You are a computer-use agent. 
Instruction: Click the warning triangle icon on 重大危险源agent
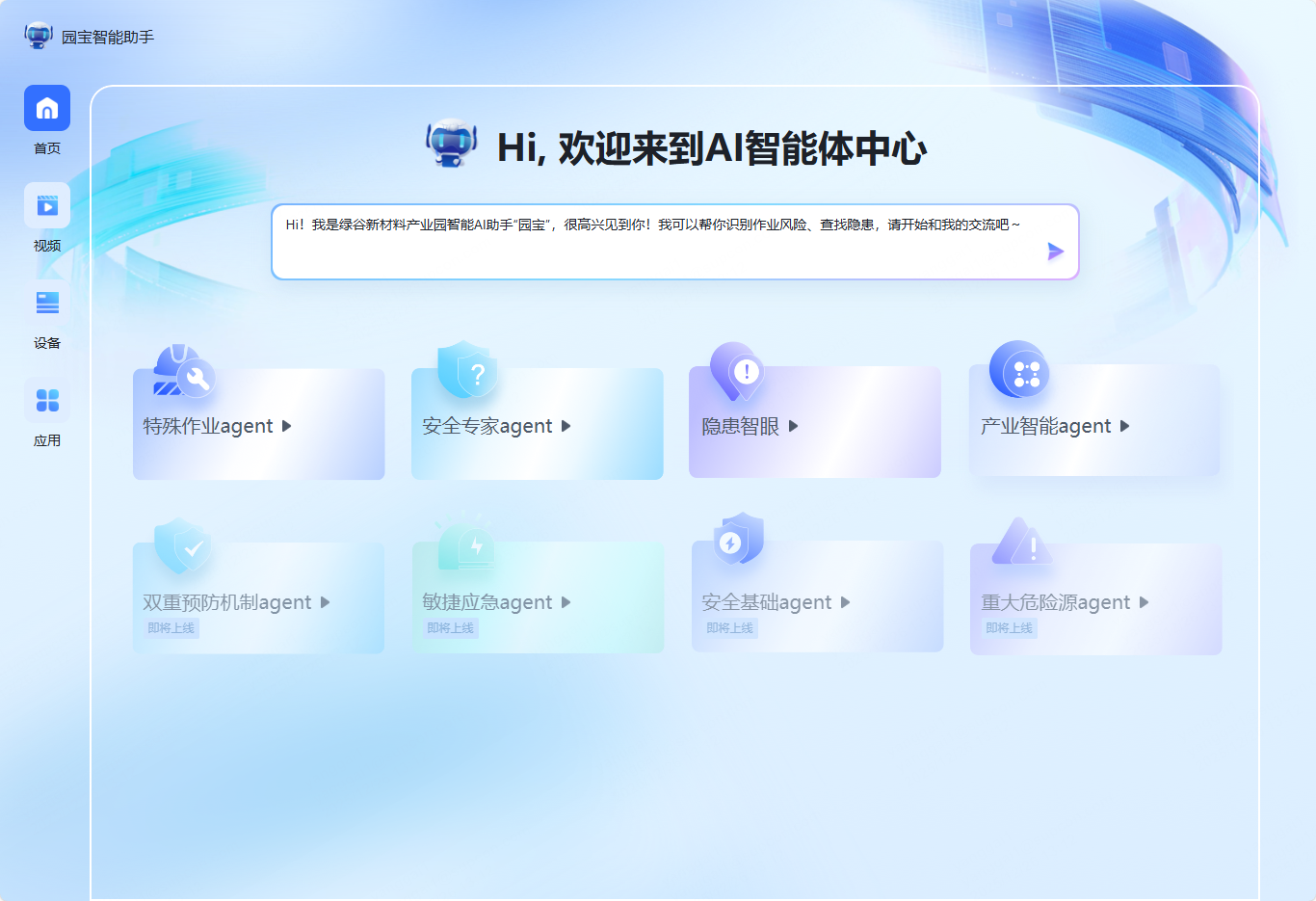(x=1022, y=543)
